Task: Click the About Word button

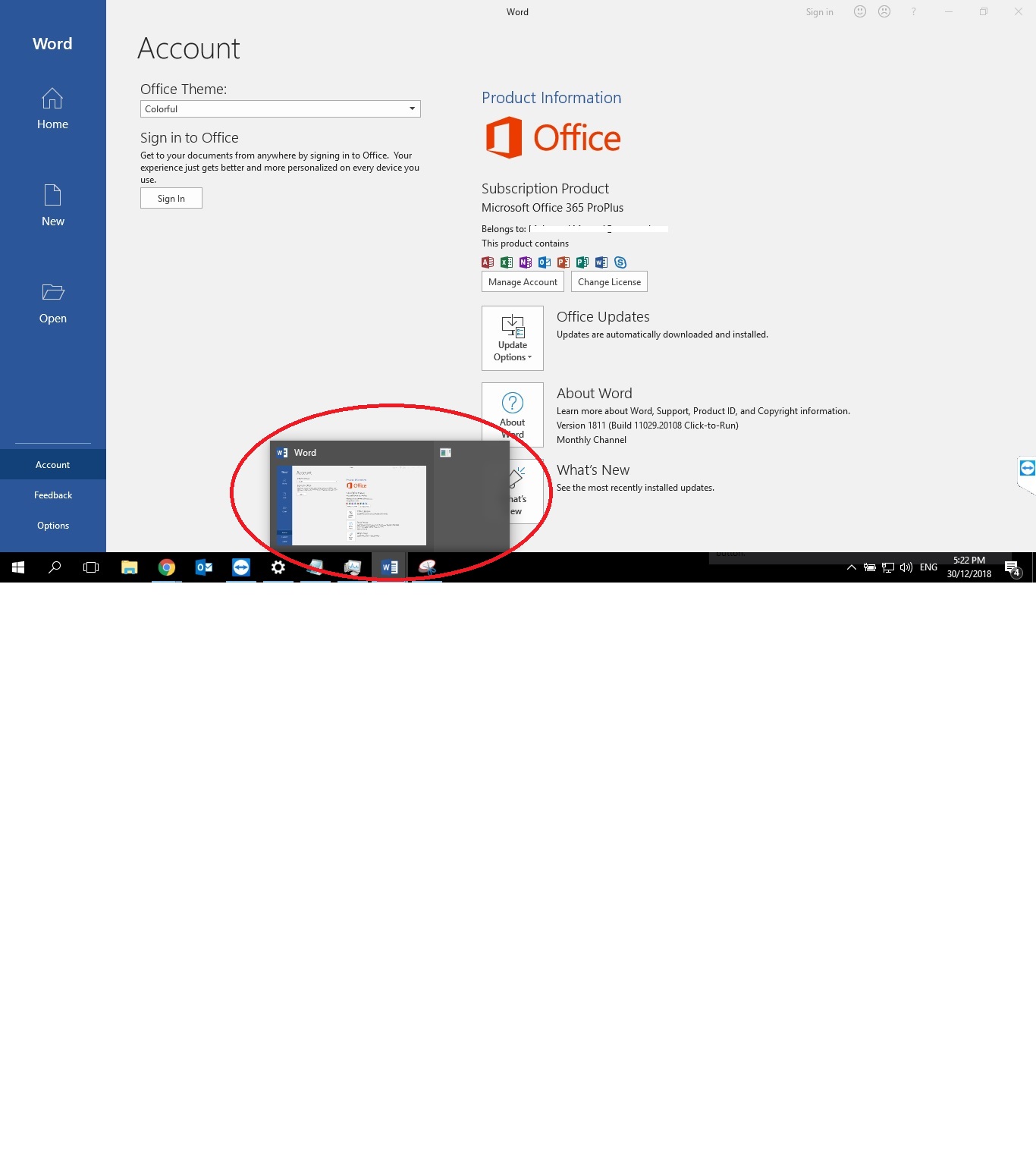Action: tap(513, 414)
